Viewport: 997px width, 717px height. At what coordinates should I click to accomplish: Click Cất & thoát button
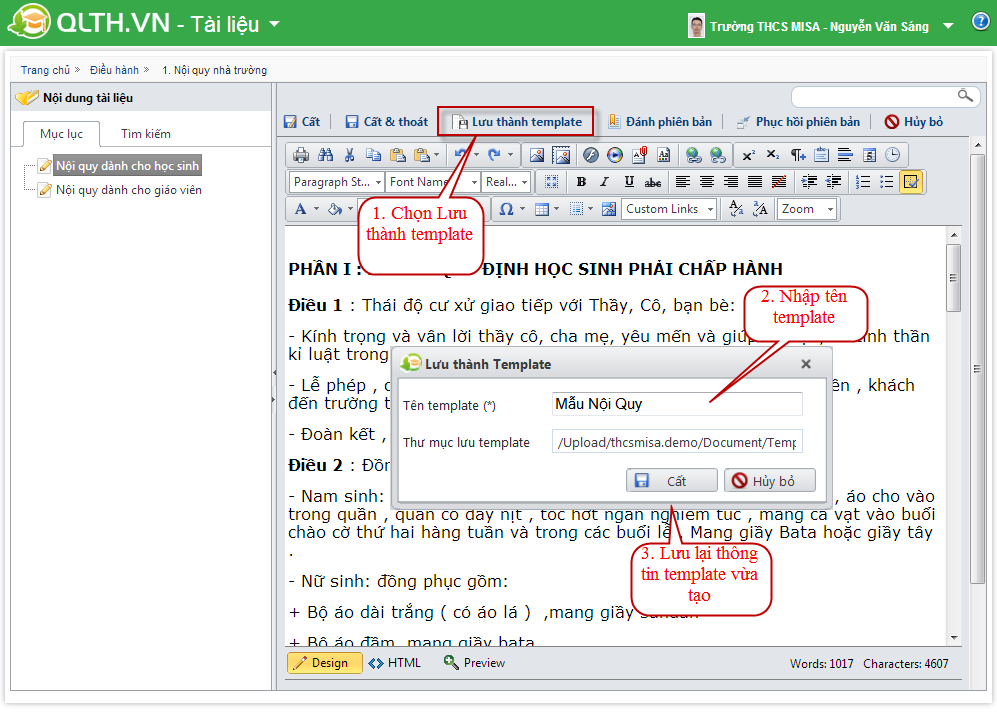tap(387, 121)
